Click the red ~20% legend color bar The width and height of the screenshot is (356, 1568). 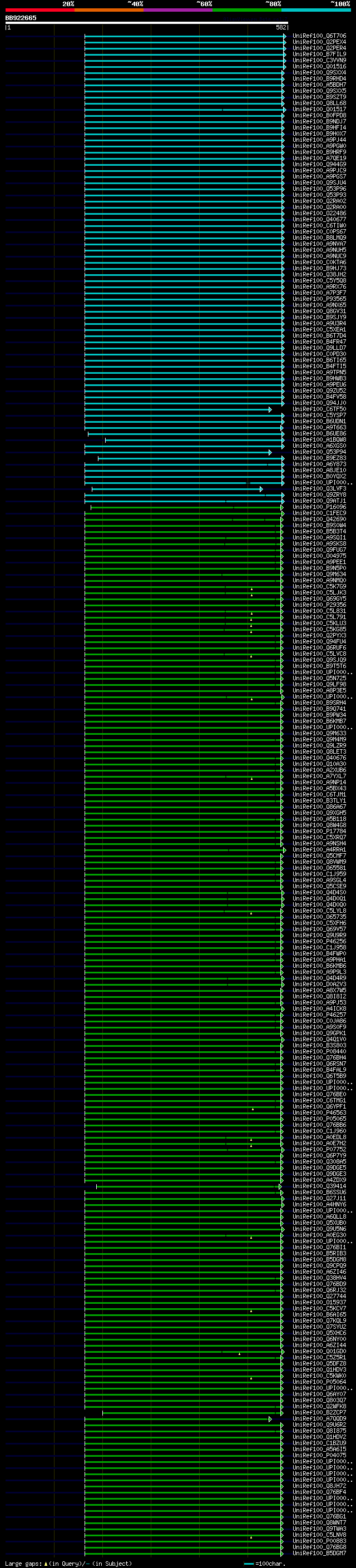[39, 10]
